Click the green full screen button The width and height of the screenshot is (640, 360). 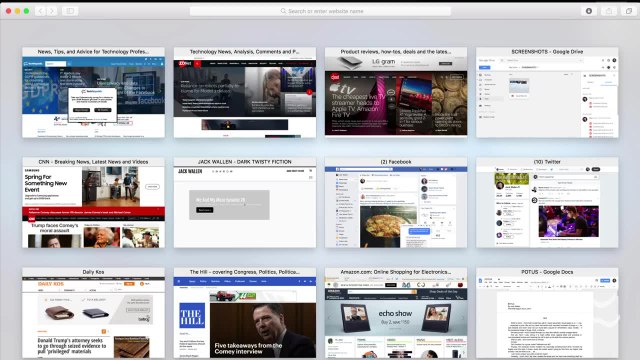(27, 11)
